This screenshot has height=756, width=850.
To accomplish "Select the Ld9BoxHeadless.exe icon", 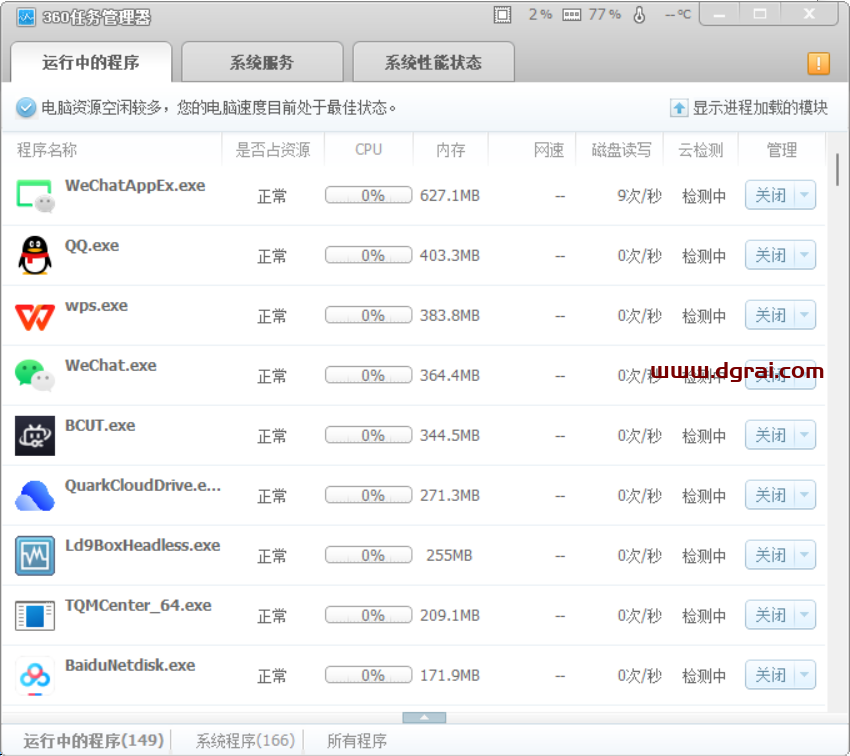I will pyautogui.click(x=35, y=555).
